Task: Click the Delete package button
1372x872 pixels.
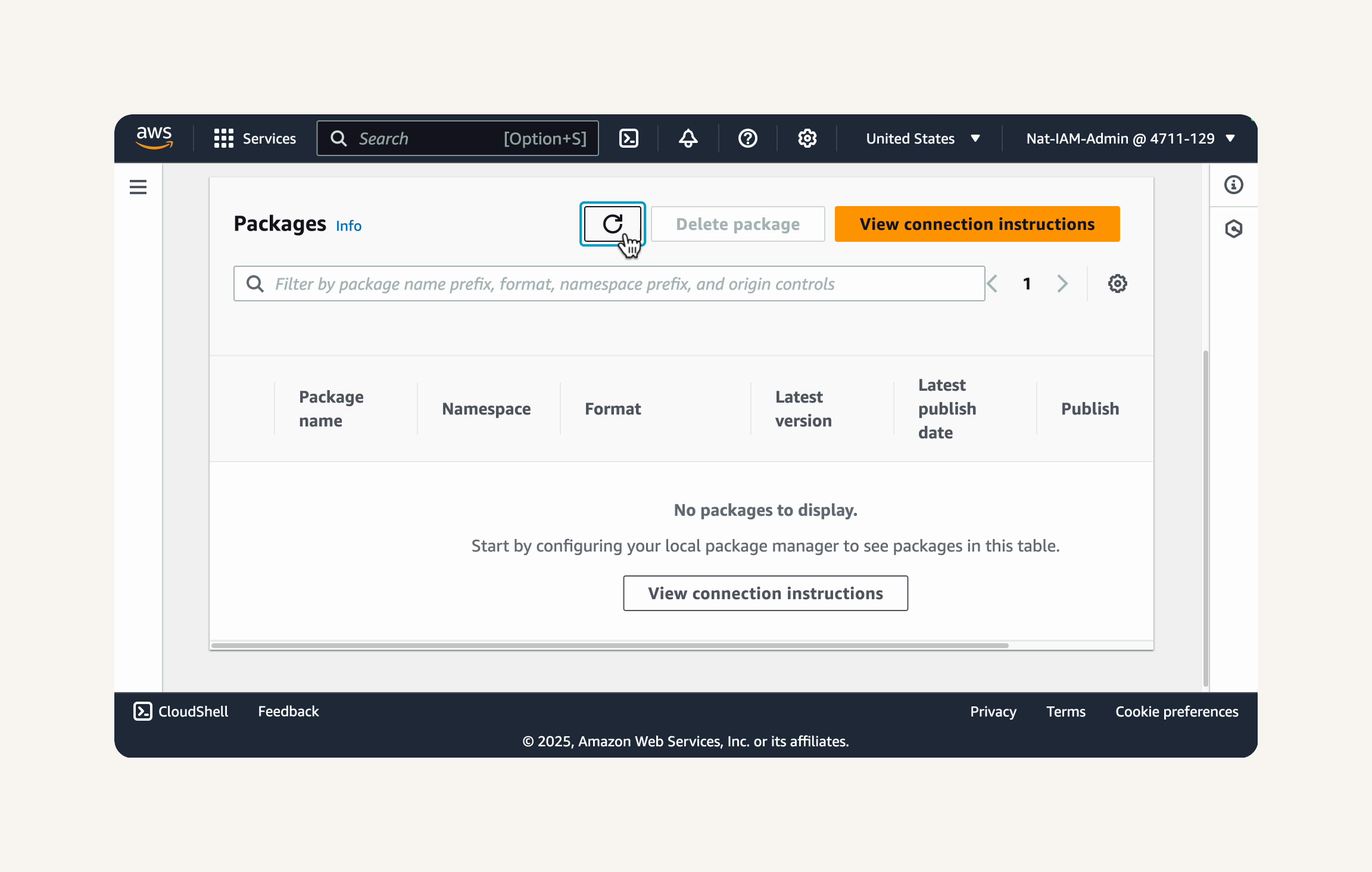Action: 738,224
